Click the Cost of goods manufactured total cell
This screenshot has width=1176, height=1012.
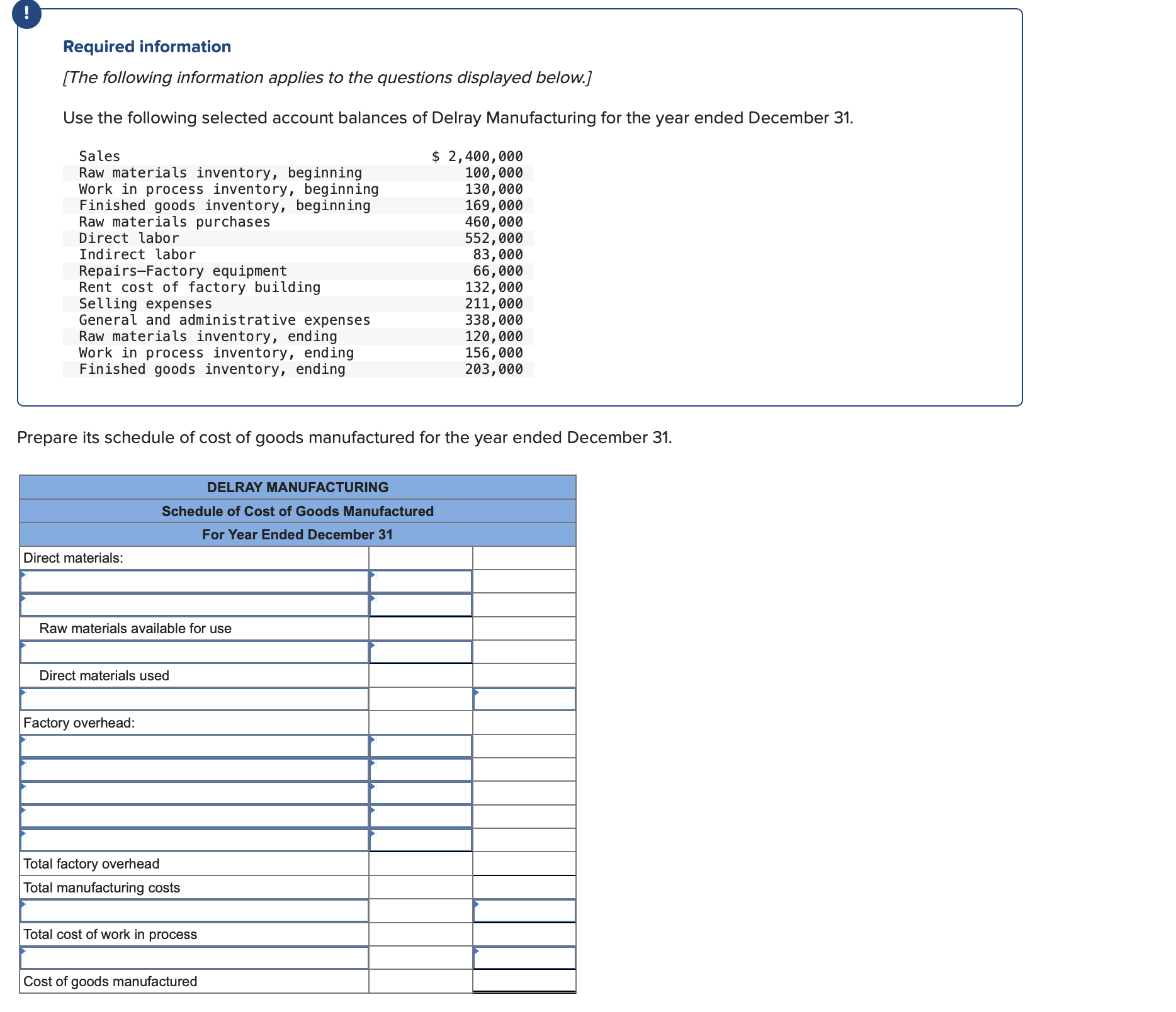524,981
